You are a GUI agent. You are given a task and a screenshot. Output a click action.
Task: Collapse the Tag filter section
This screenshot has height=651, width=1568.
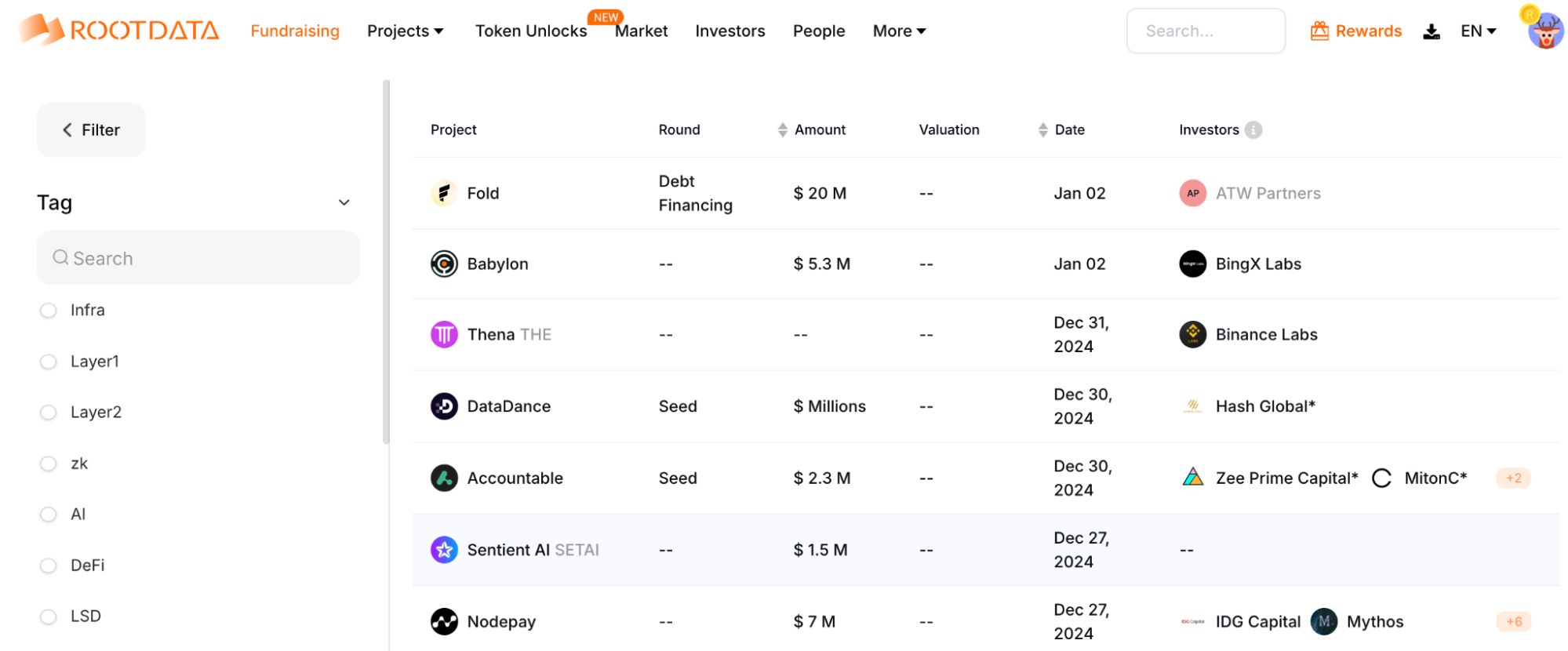coord(344,203)
